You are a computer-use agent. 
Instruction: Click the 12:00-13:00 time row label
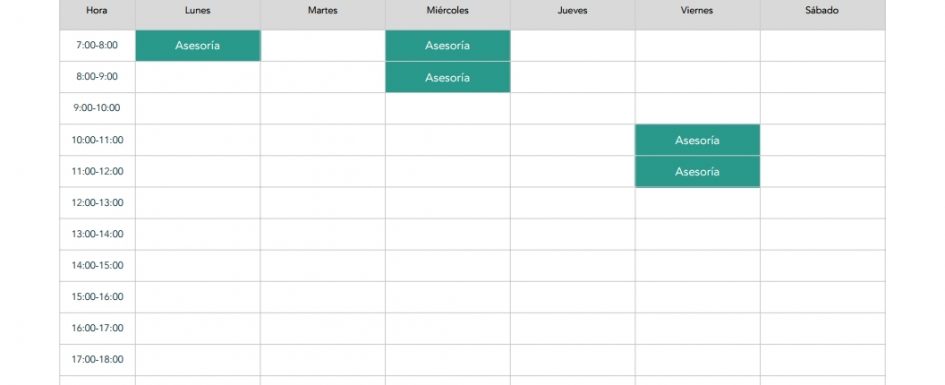click(97, 203)
